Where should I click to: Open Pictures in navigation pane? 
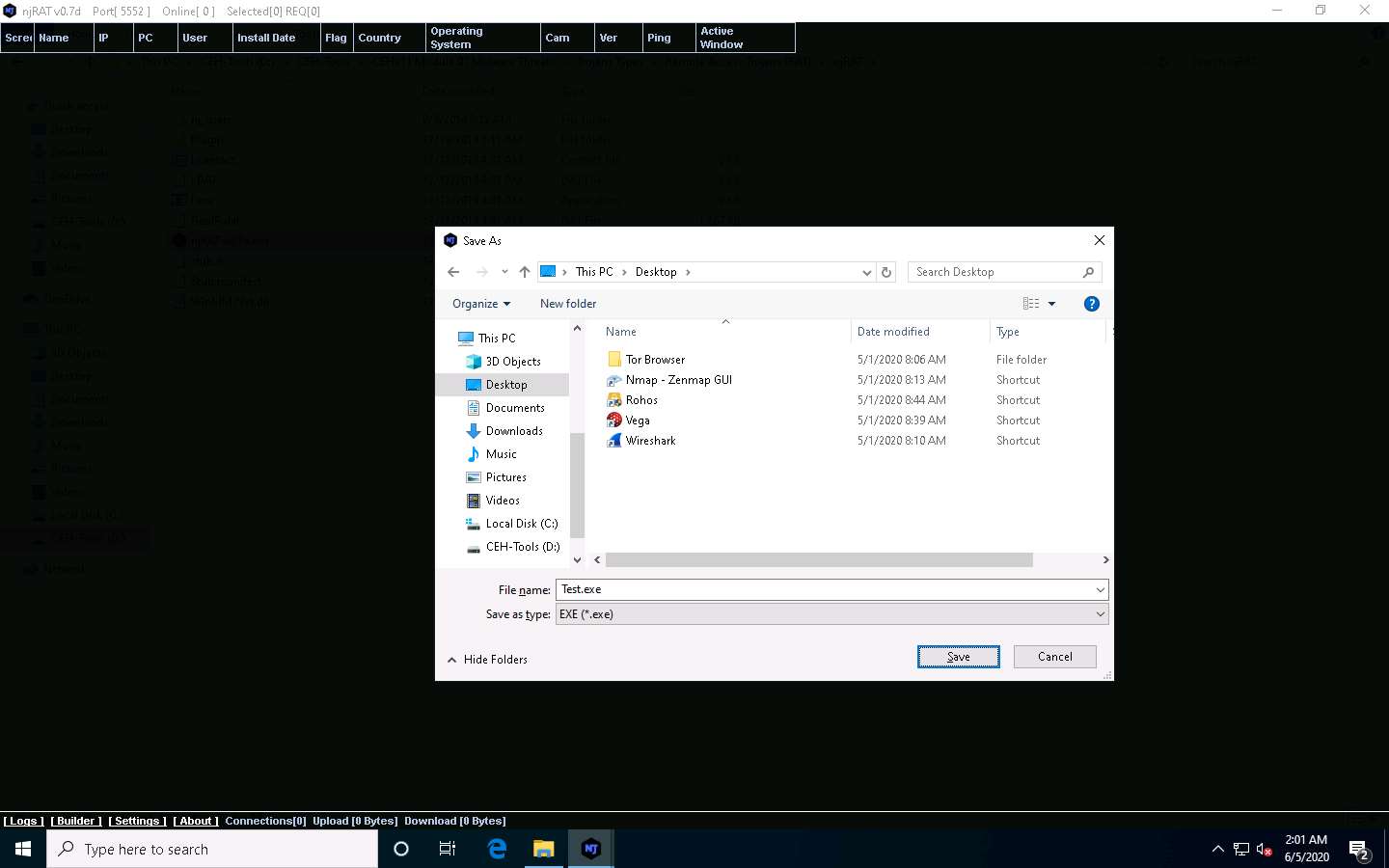pos(505,477)
